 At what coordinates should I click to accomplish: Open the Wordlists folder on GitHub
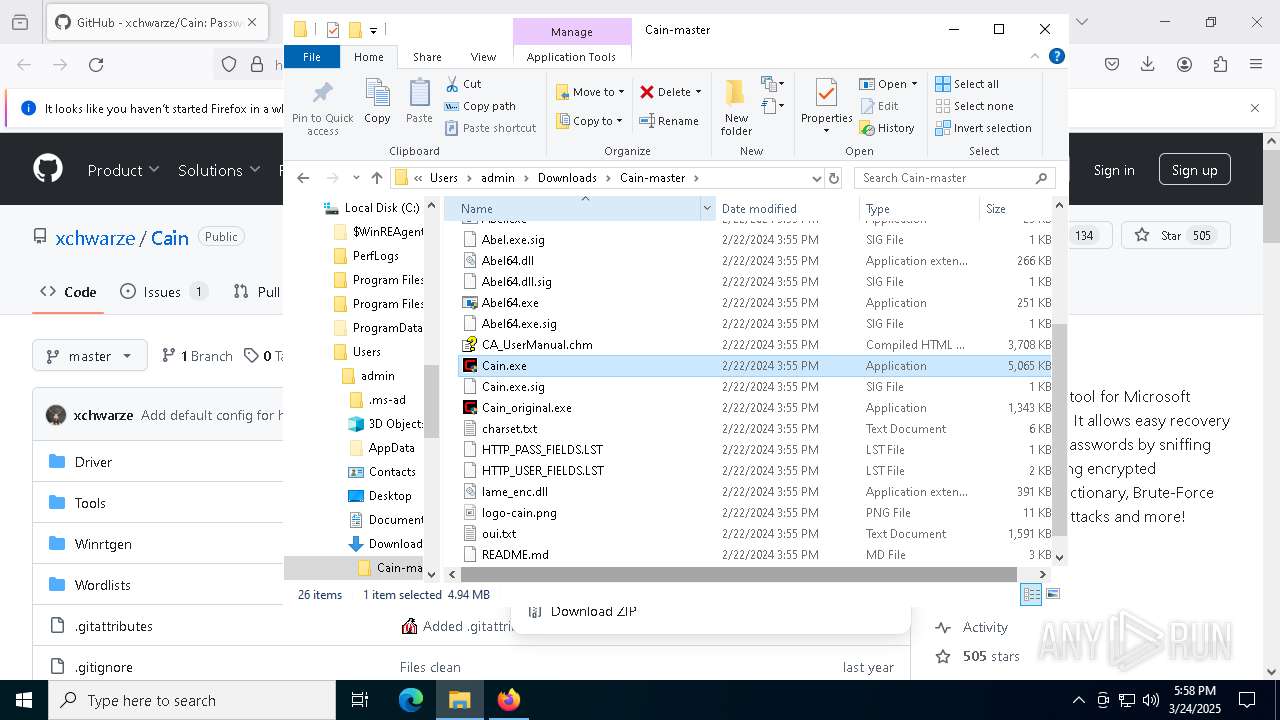[102, 585]
